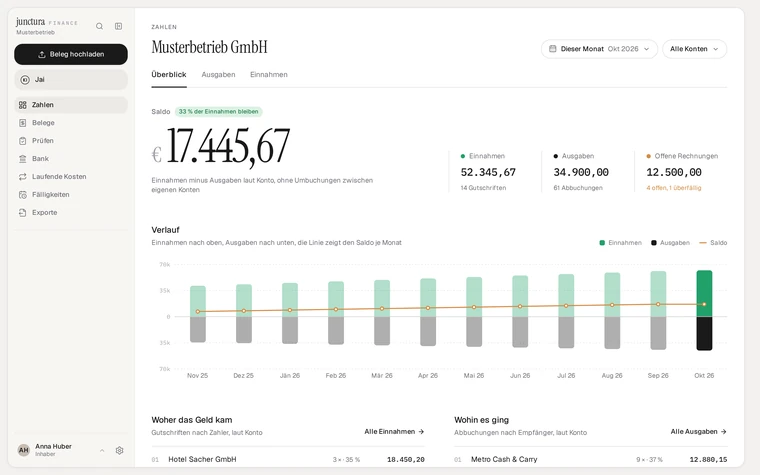Open the Alle Einnahmen link
Viewport: 760px width, 475px height.
394,431
